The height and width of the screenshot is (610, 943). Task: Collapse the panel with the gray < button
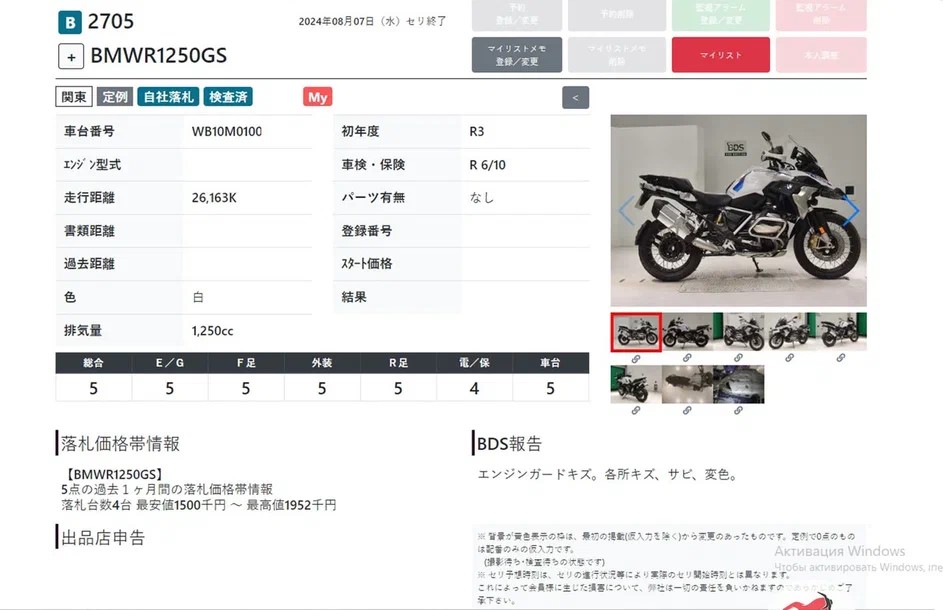click(576, 97)
